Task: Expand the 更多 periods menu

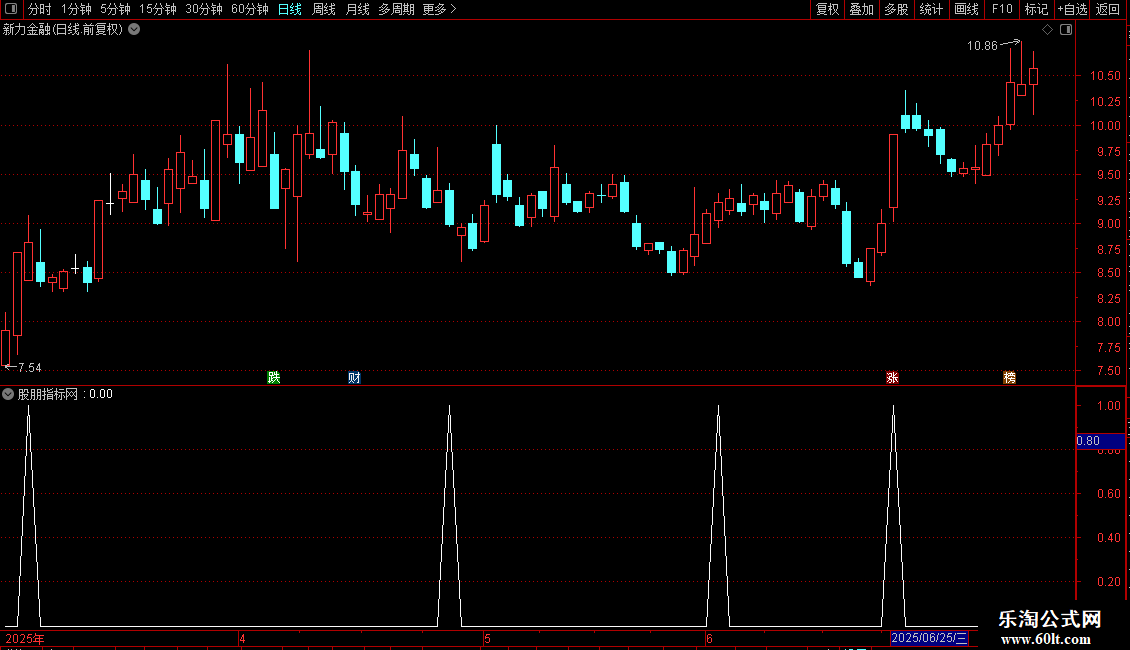Action: (439, 9)
